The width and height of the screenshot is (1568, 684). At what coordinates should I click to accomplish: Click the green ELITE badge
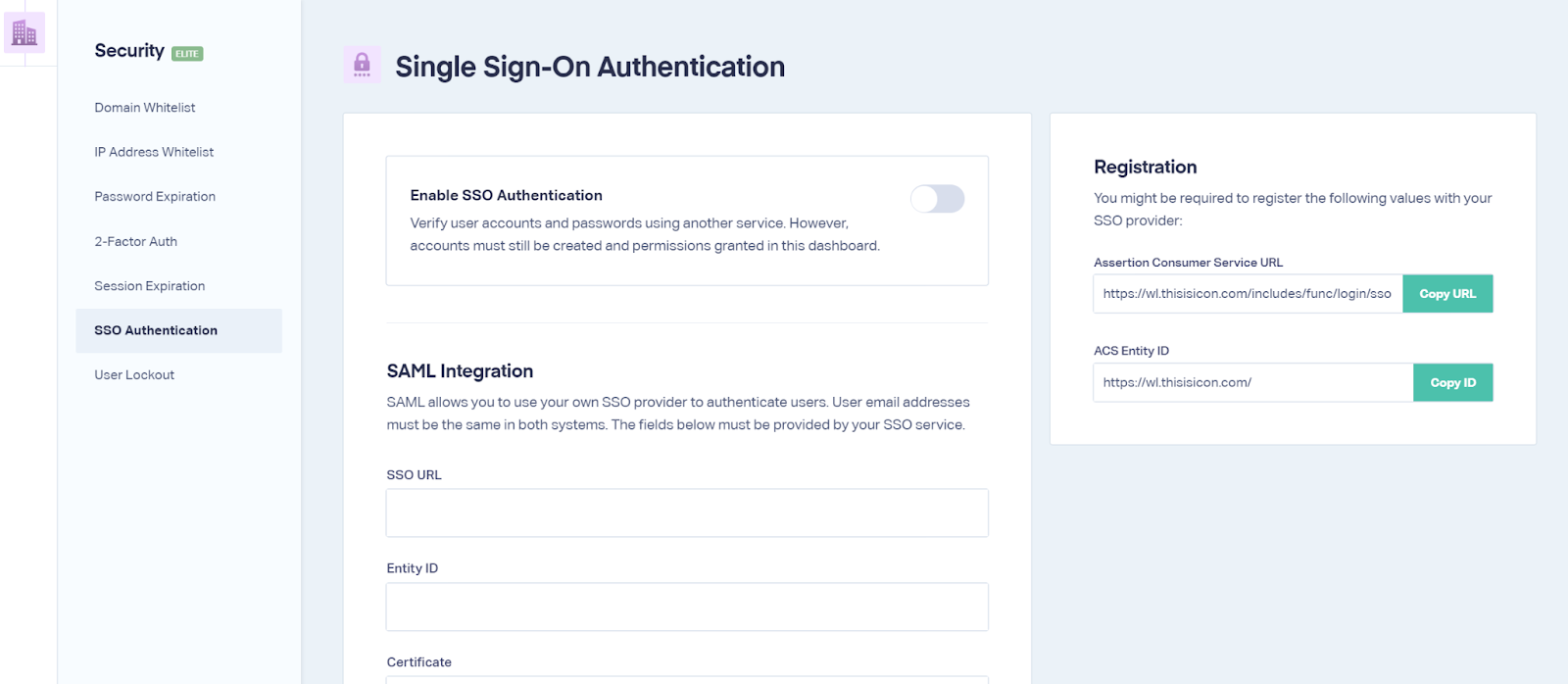tap(187, 54)
